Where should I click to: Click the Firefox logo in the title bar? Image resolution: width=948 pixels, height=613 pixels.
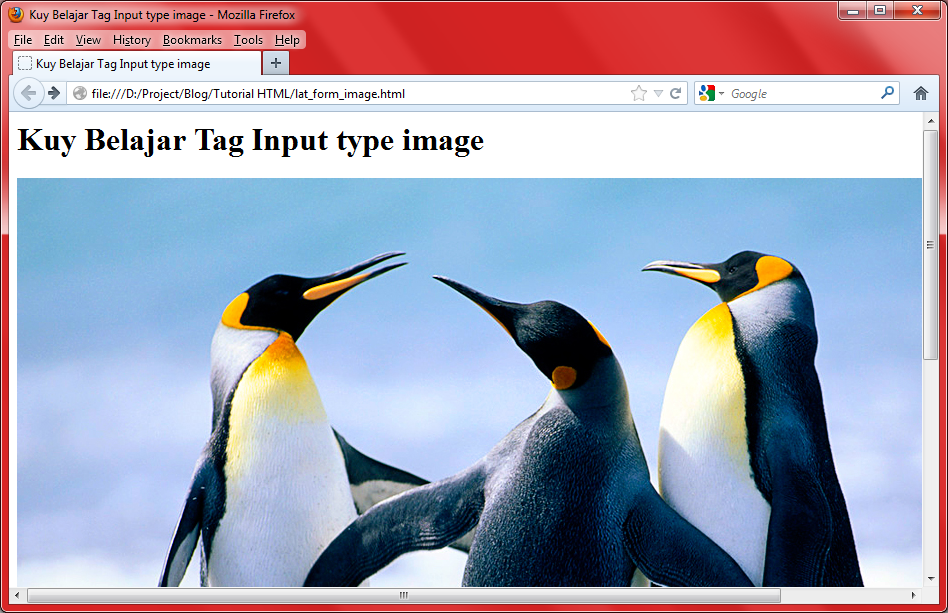tap(13, 12)
